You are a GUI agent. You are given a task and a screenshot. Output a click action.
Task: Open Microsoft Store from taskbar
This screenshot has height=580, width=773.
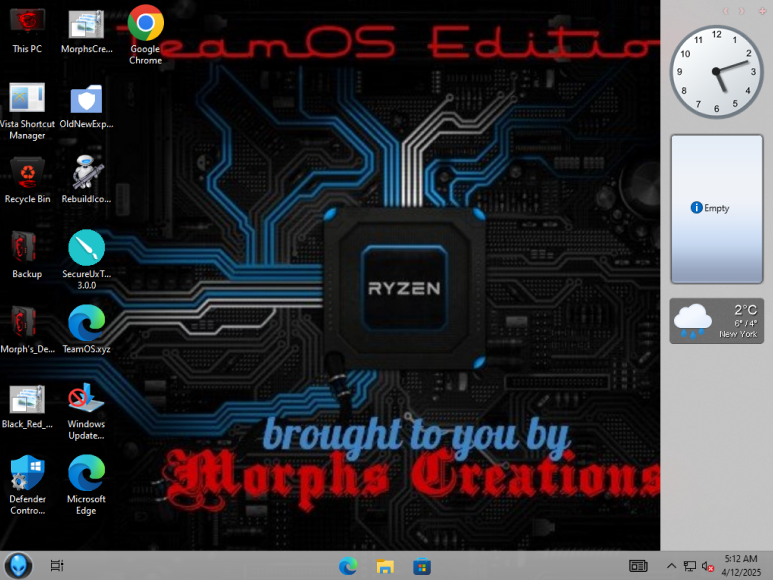(422, 566)
